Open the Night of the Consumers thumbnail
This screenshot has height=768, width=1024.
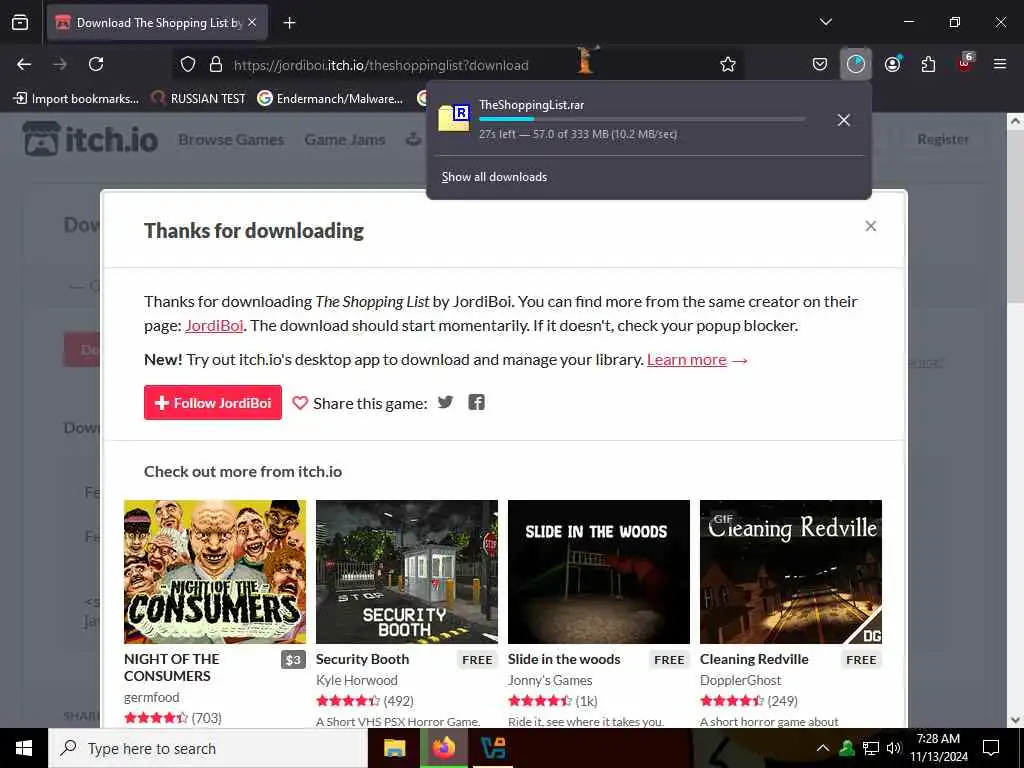click(215, 572)
